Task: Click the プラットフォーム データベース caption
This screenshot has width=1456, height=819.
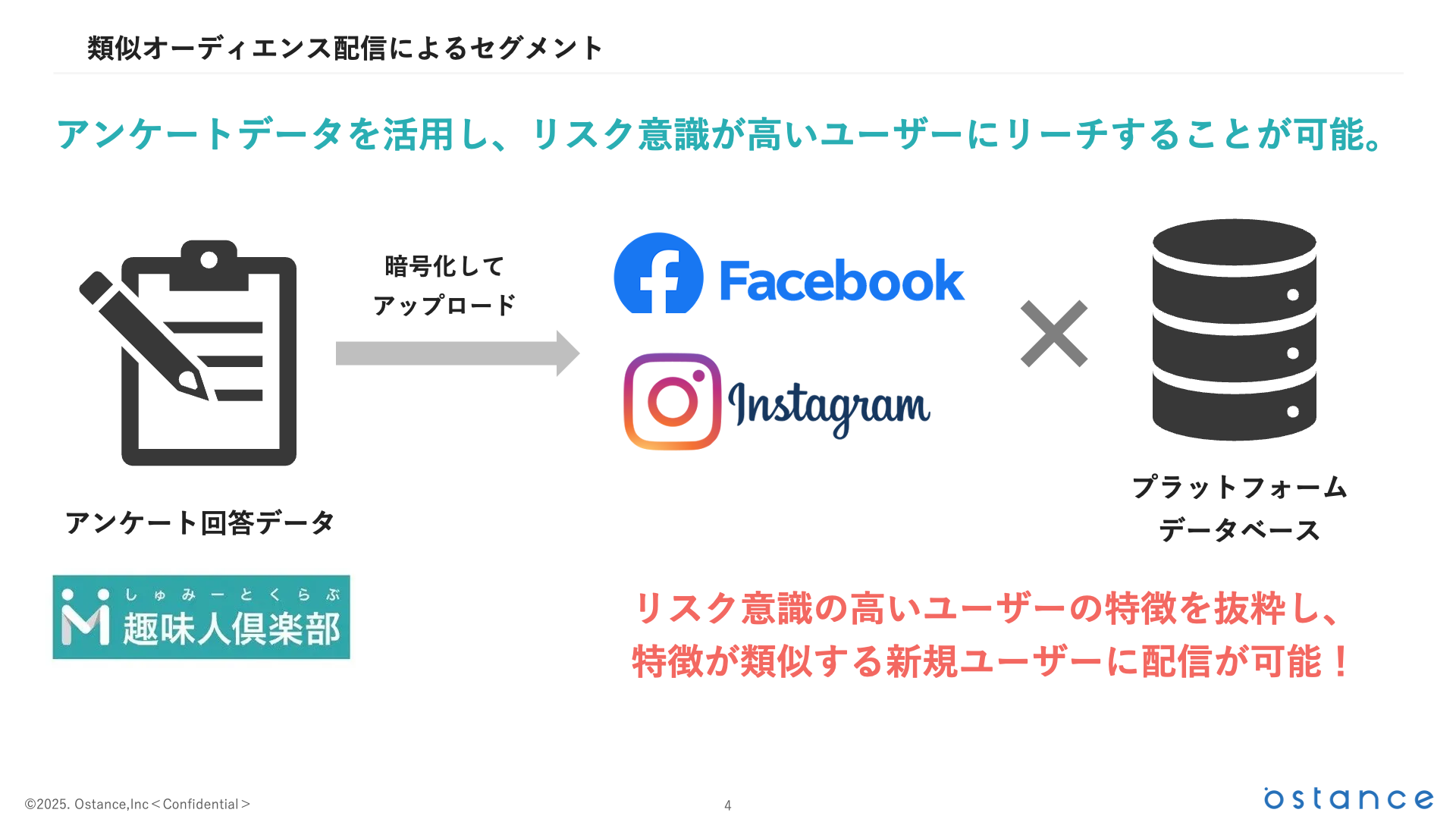Action: tap(1239, 508)
